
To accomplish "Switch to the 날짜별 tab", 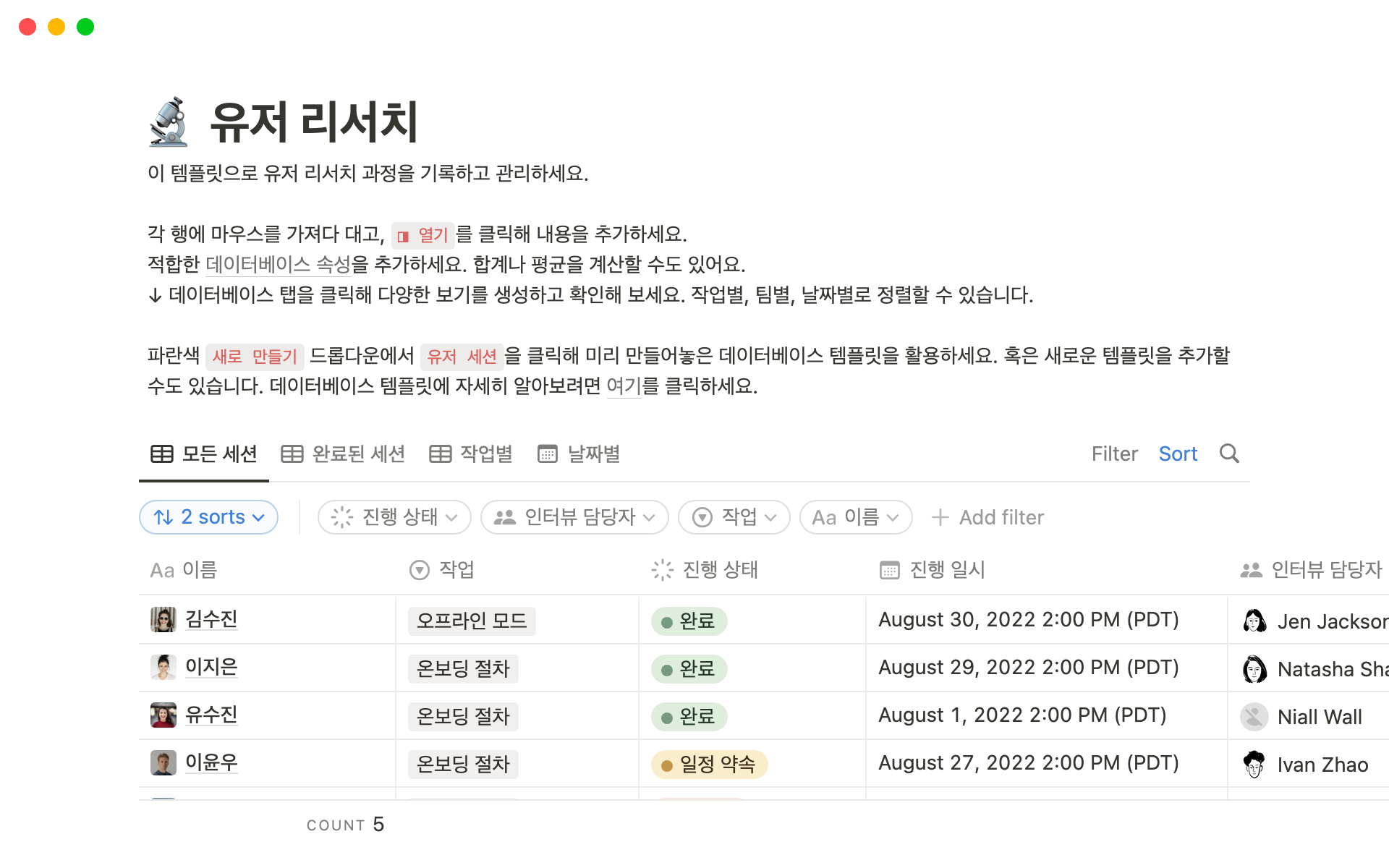I will (579, 454).
